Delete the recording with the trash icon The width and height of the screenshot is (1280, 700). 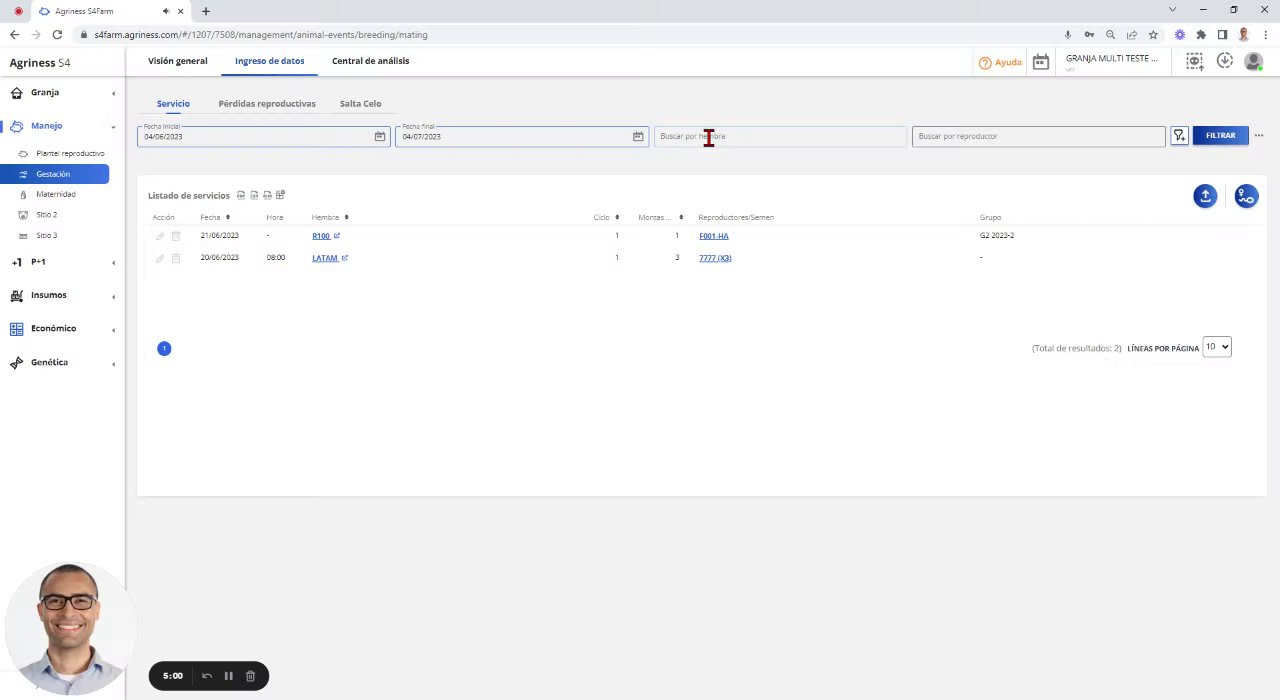click(250, 676)
